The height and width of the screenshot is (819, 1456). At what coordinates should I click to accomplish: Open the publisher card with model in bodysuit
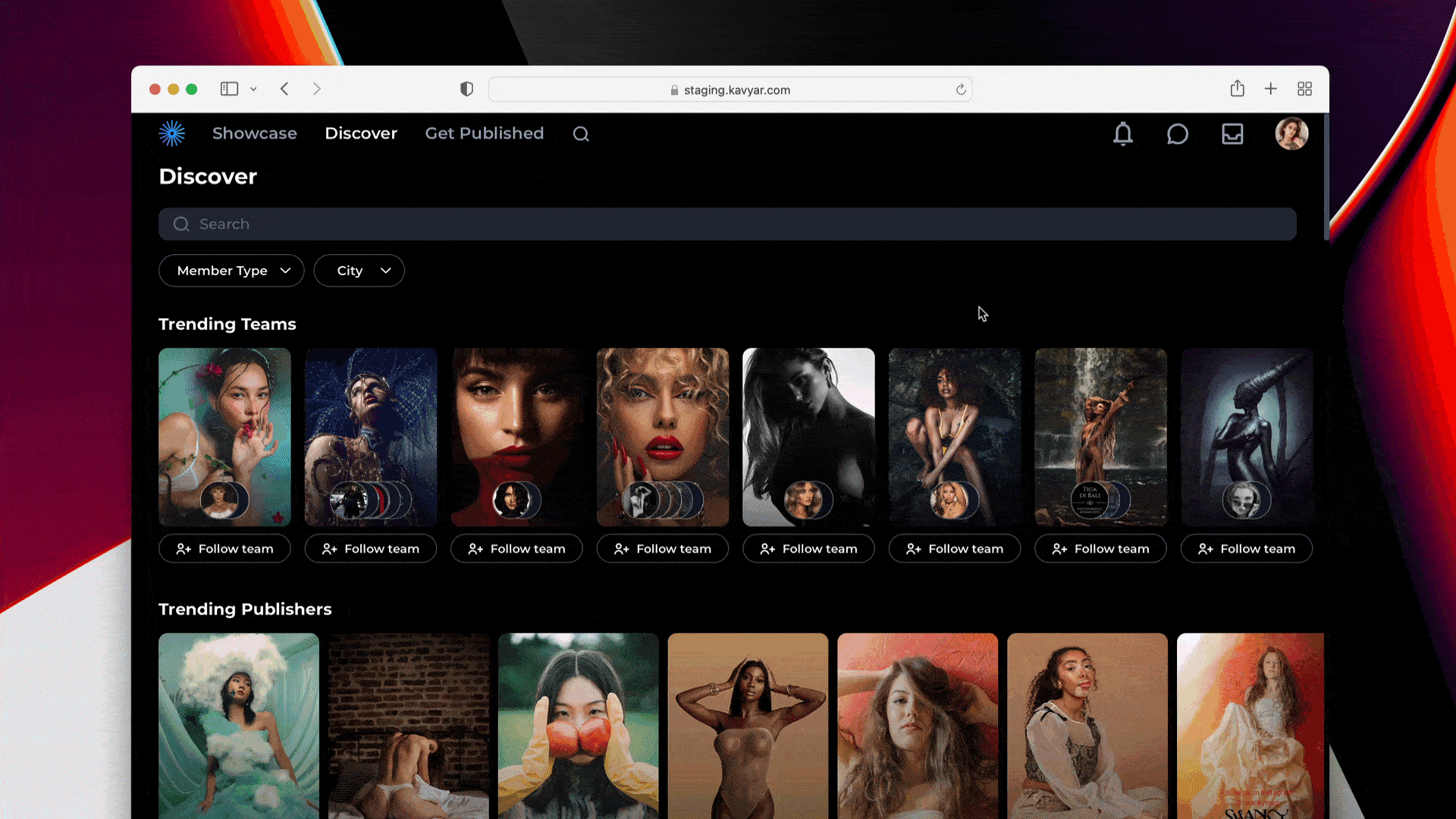click(x=748, y=726)
